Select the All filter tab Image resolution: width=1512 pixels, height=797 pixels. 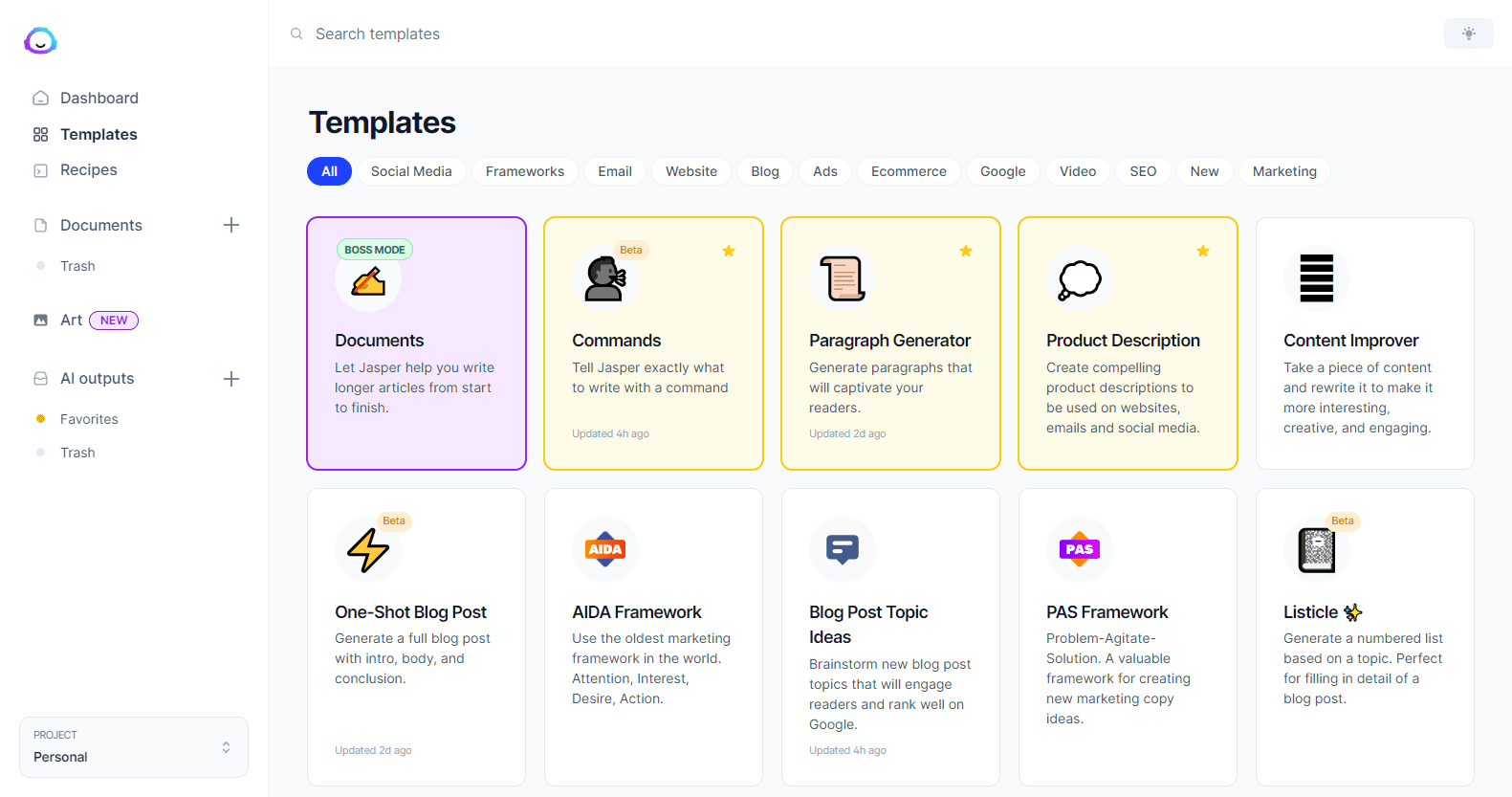click(x=330, y=171)
